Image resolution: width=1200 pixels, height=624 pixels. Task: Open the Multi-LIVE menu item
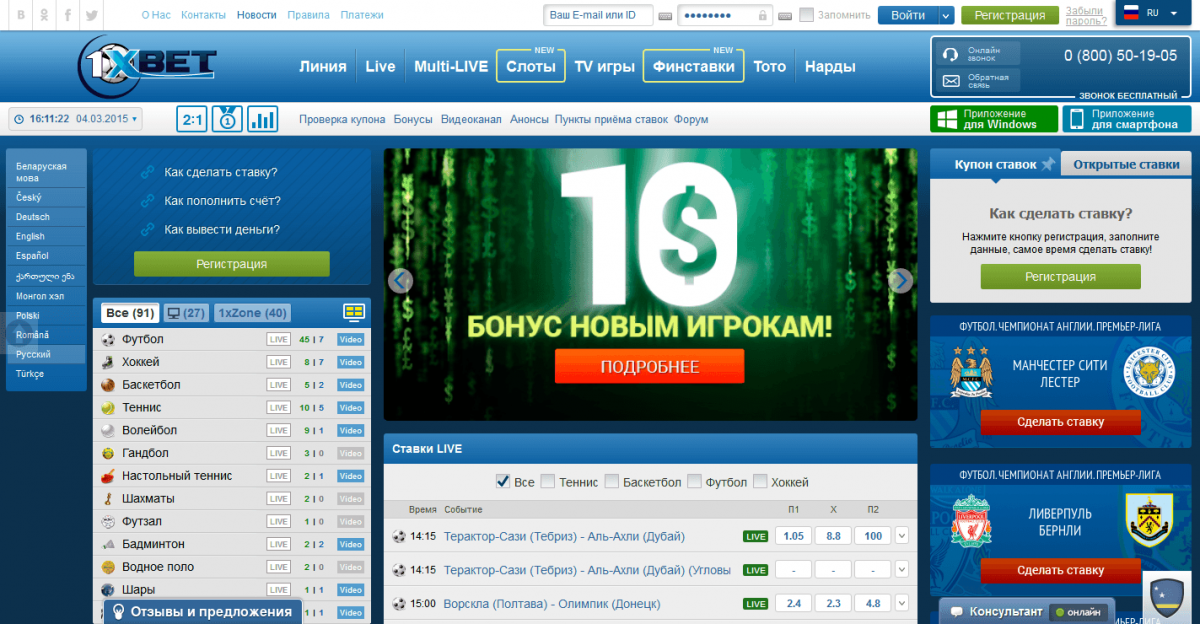(451, 67)
